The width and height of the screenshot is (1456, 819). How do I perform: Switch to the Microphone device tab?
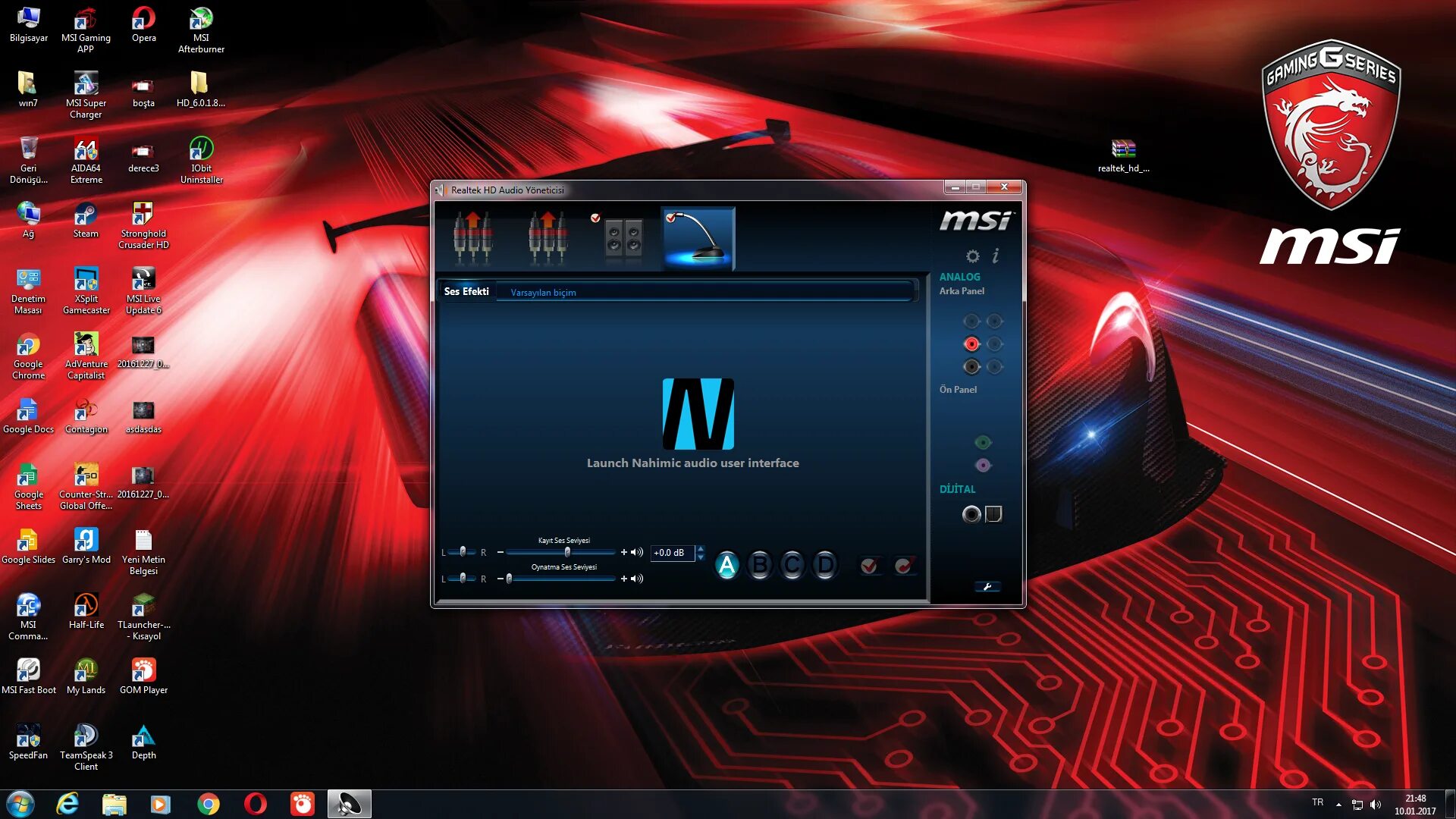tap(698, 238)
